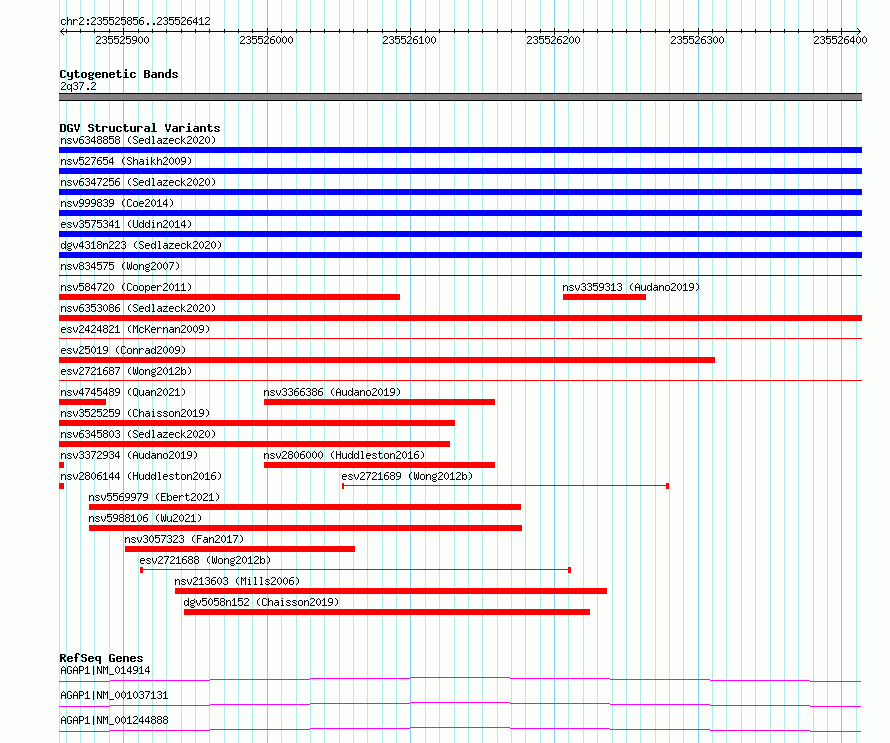Screen dimensions: 890x743
Task: Click the AGAP1|NM_014914 gene label
Action: pos(105,670)
